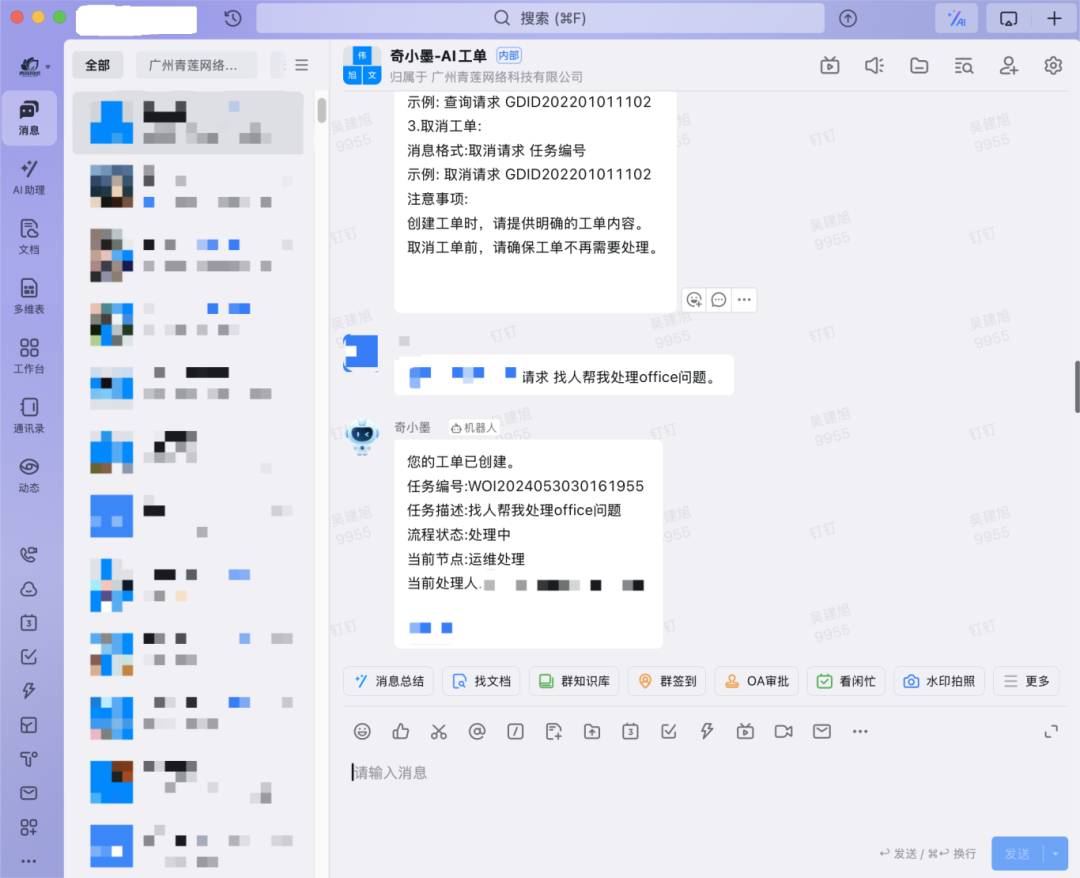
Task: Click the plus icon in title bar
Action: click(x=1055, y=19)
